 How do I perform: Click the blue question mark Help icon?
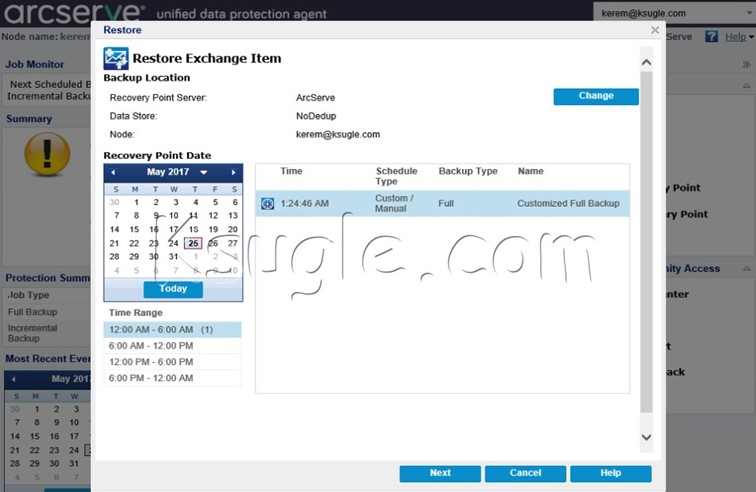point(711,37)
